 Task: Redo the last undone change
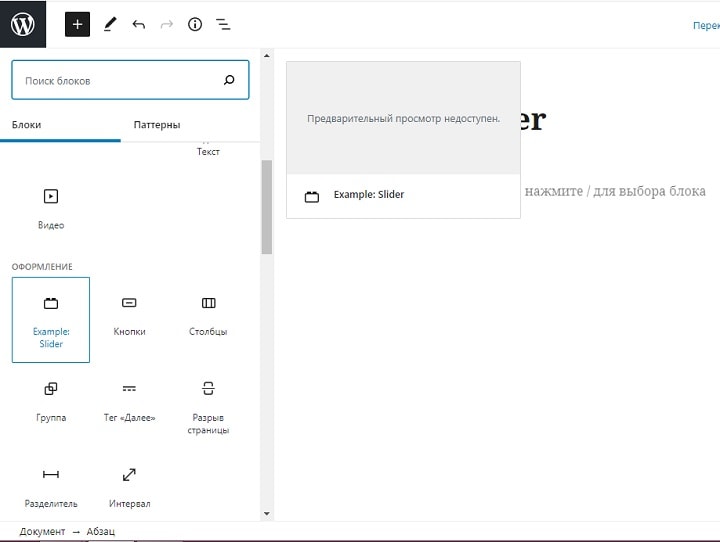(x=167, y=24)
